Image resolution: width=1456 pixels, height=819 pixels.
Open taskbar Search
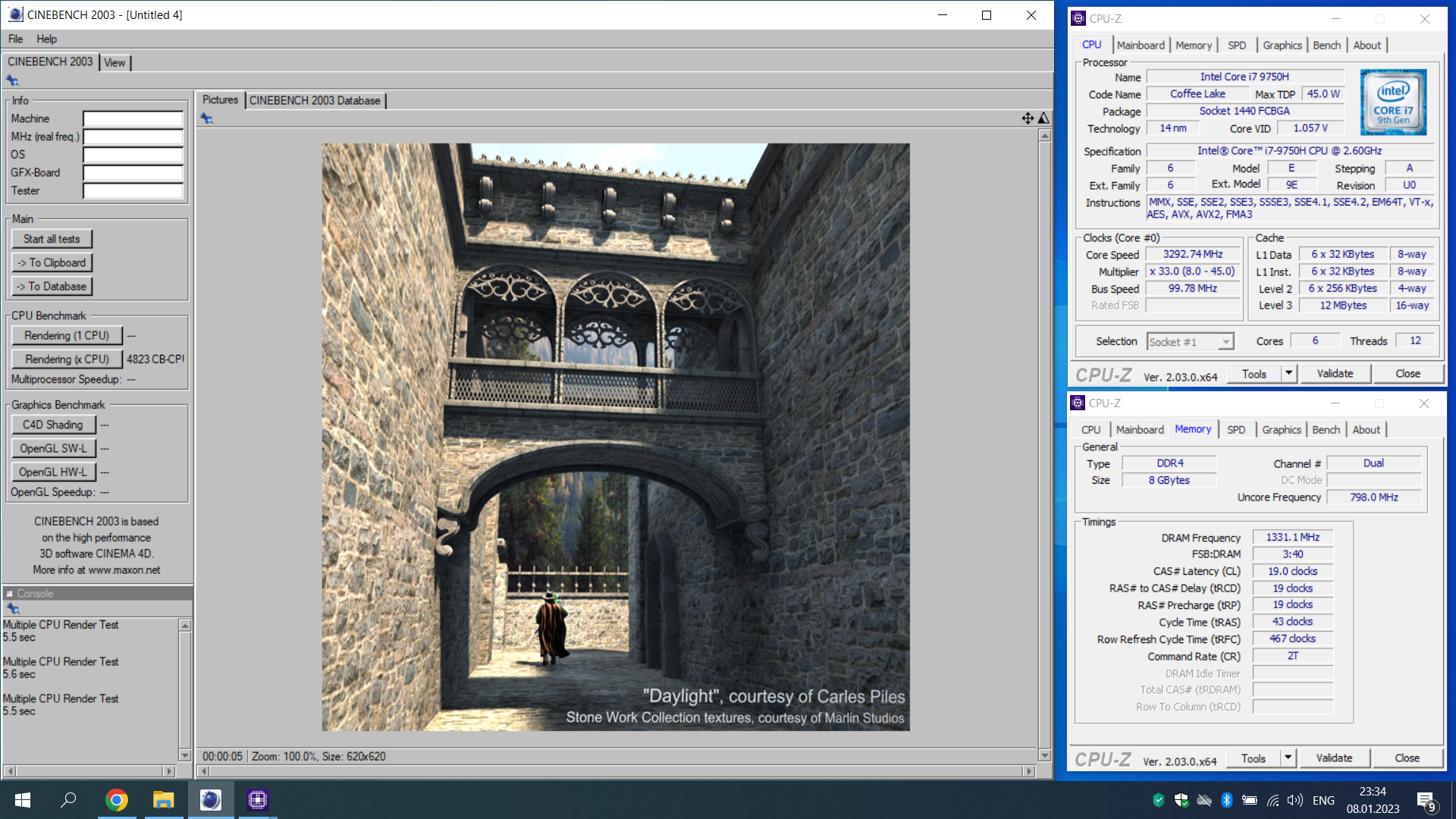tap(68, 800)
